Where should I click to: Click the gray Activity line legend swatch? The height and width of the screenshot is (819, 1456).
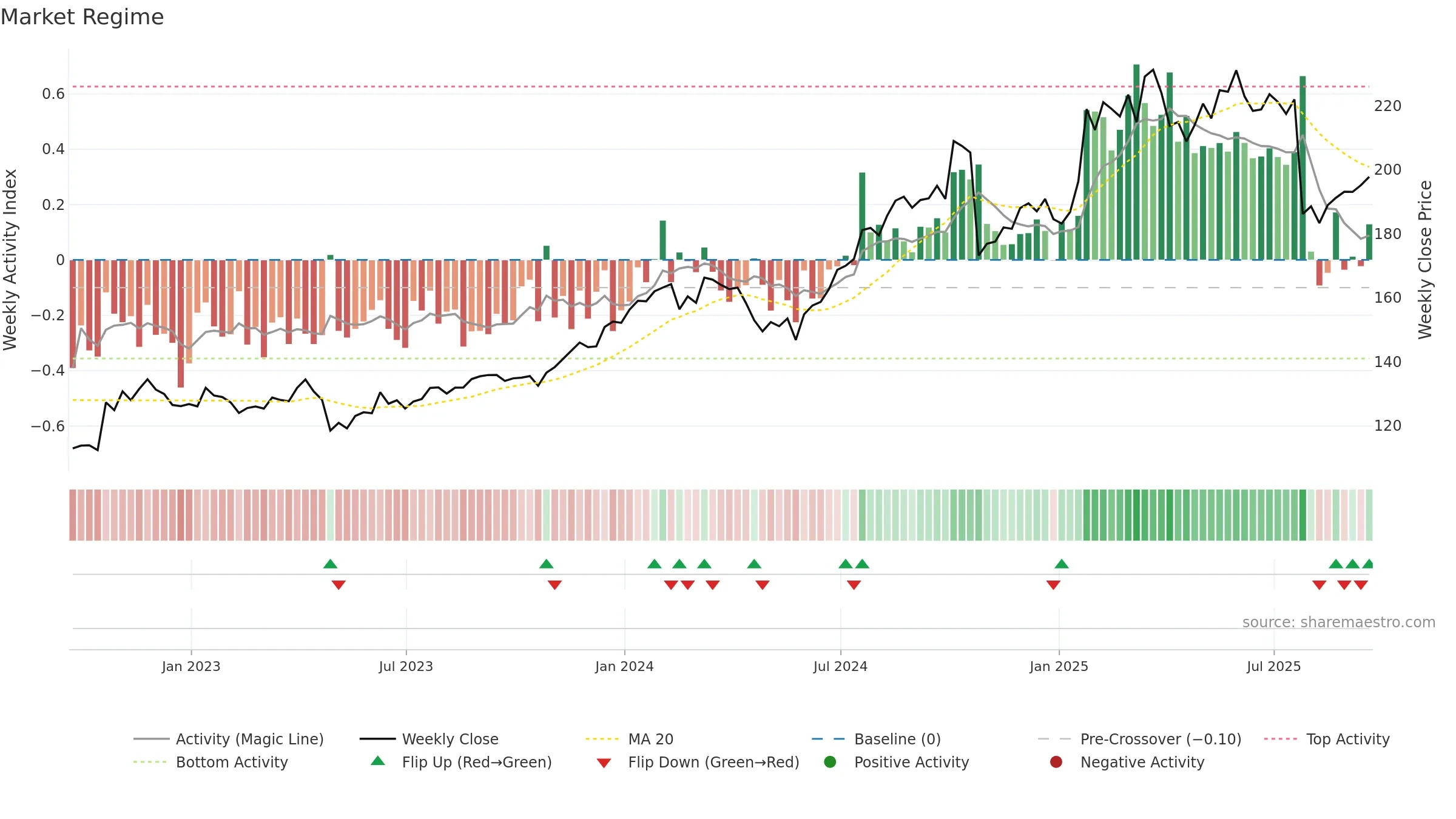tap(151, 739)
